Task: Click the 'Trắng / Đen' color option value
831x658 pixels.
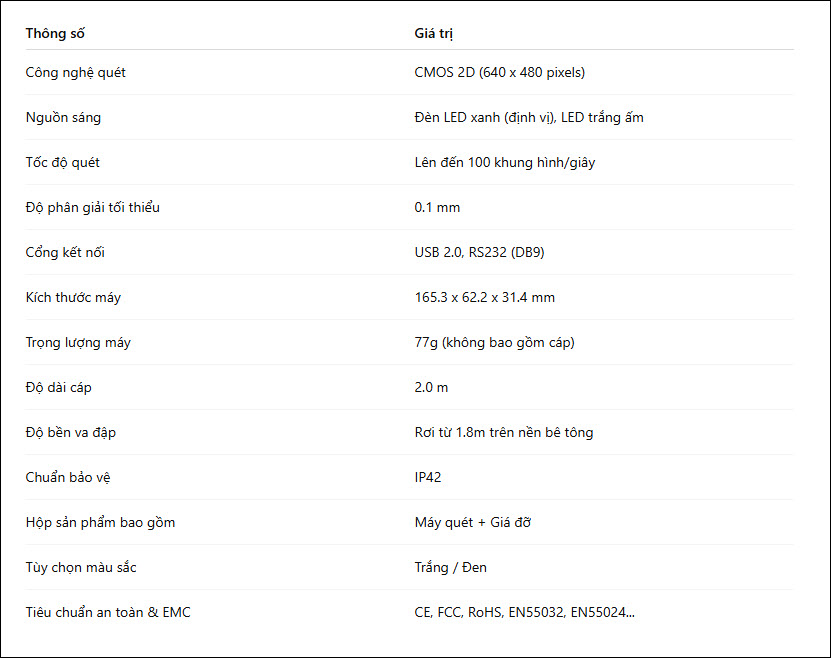Action: coord(450,568)
